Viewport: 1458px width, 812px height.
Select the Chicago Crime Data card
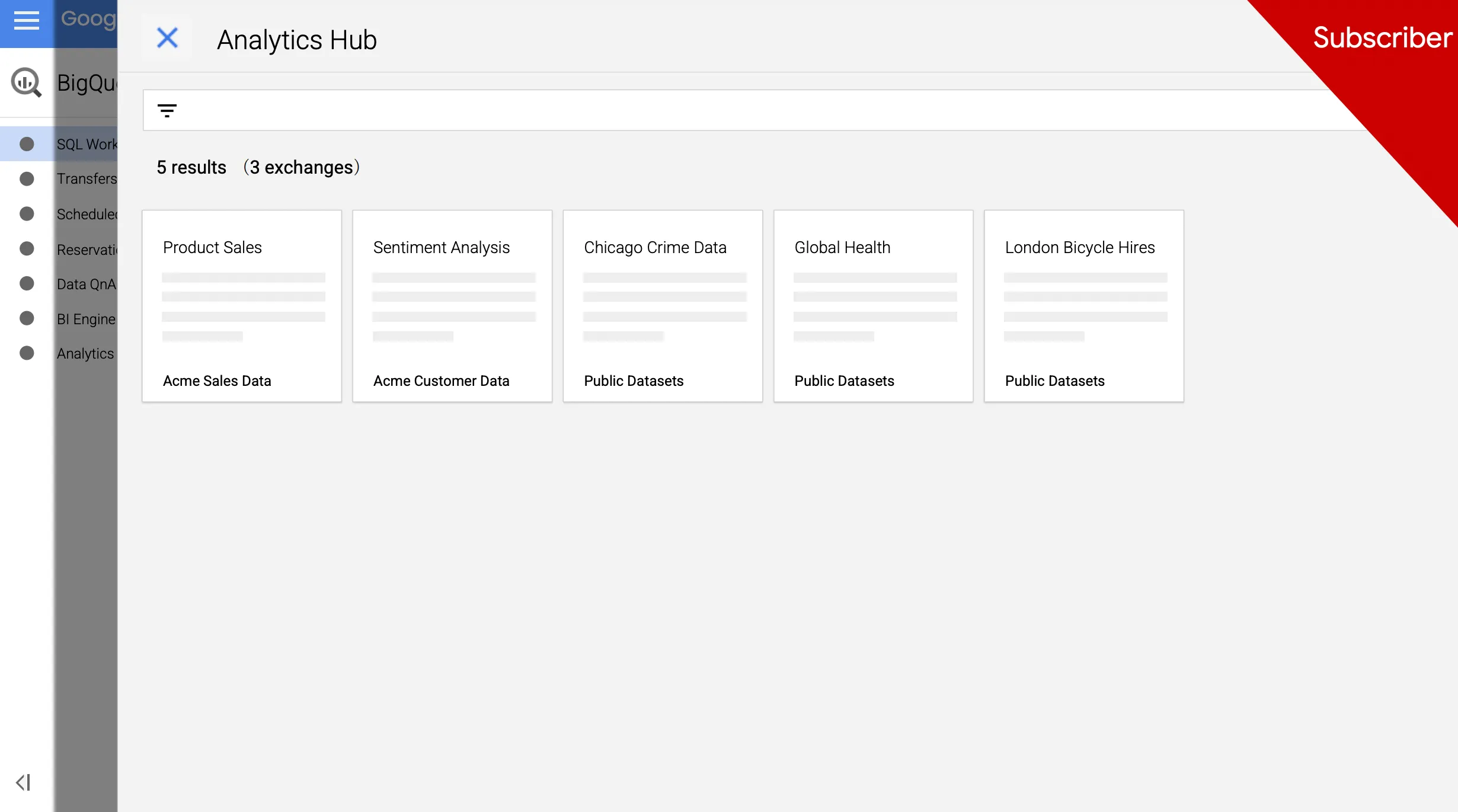pyautogui.click(x=662, y=305)
